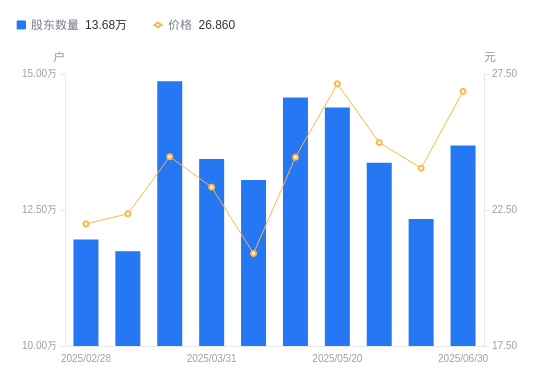The image size is (550, 381).
Task: Select the bar above 2025/06/30
Action: point(463,246)
